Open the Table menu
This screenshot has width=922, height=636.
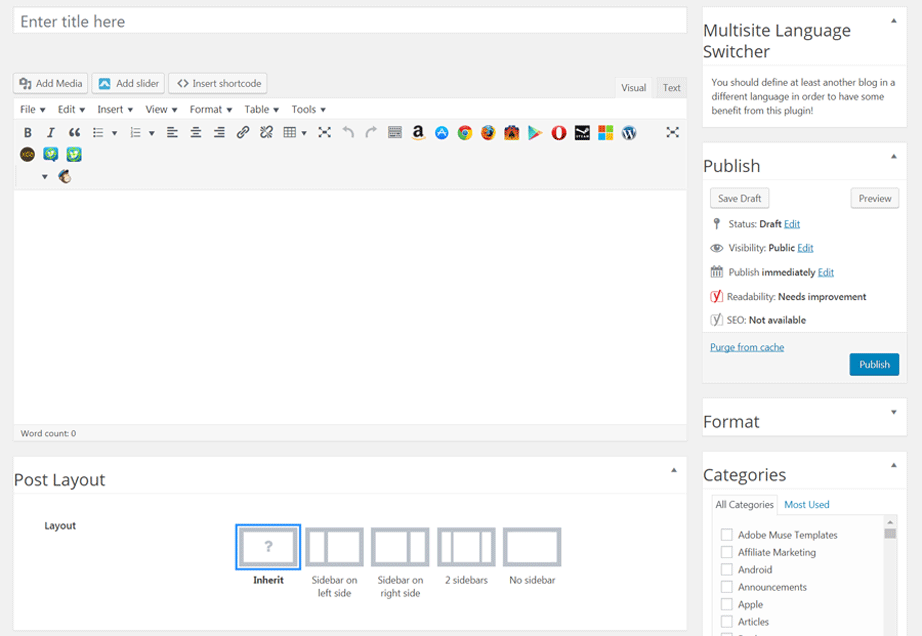261,109
